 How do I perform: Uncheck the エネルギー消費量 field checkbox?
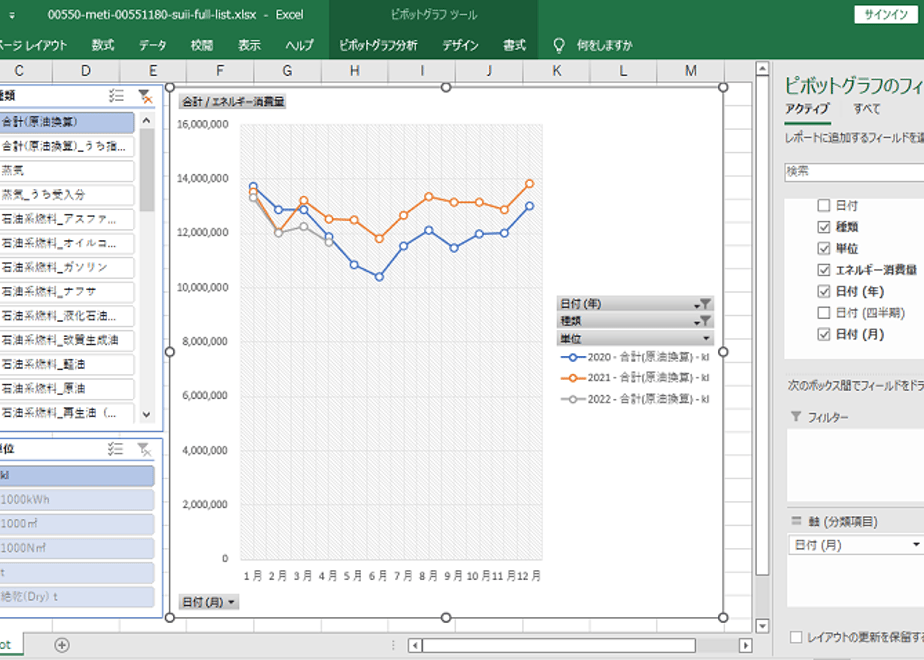824,270
